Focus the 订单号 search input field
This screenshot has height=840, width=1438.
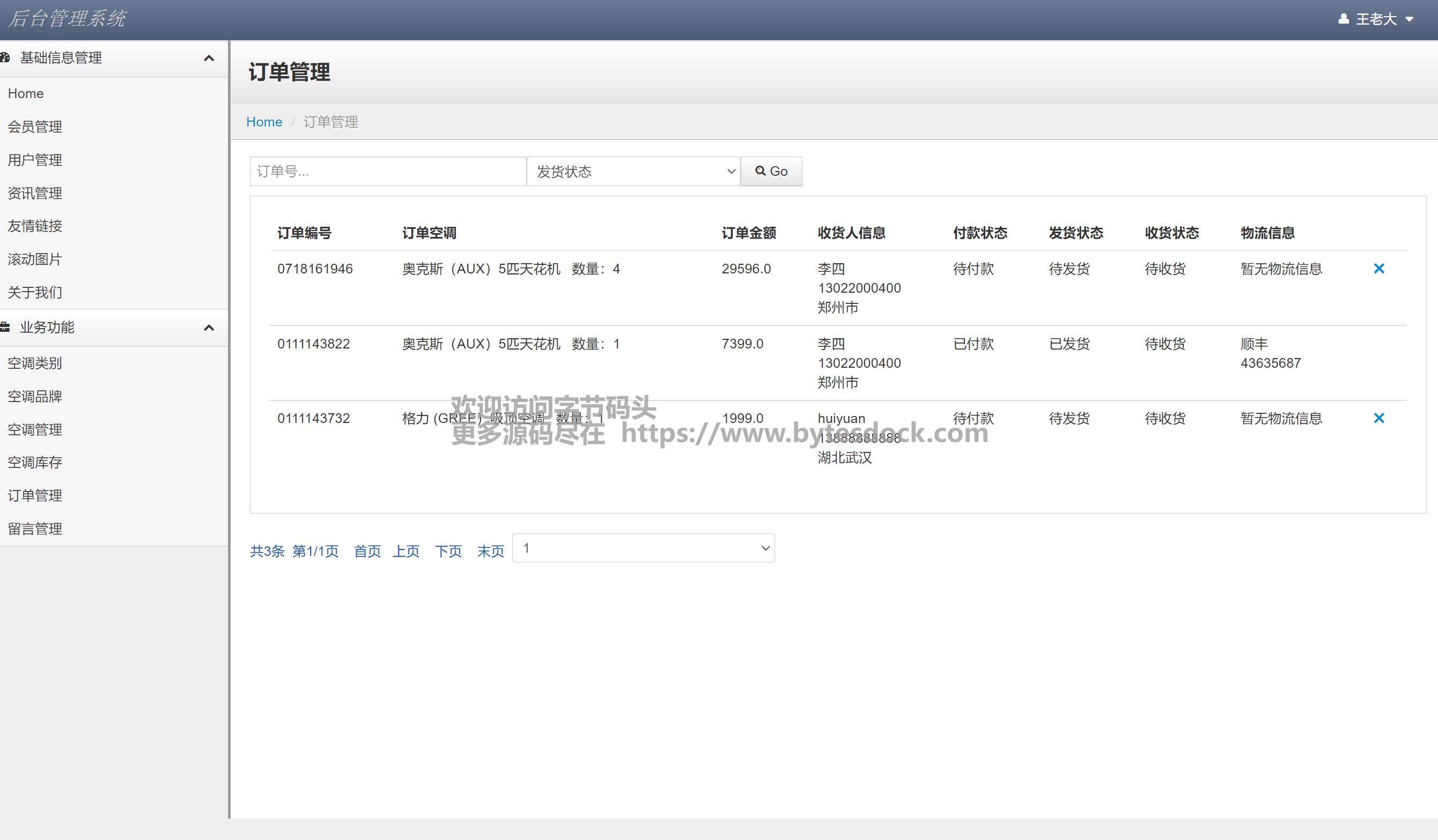(387, 171)
